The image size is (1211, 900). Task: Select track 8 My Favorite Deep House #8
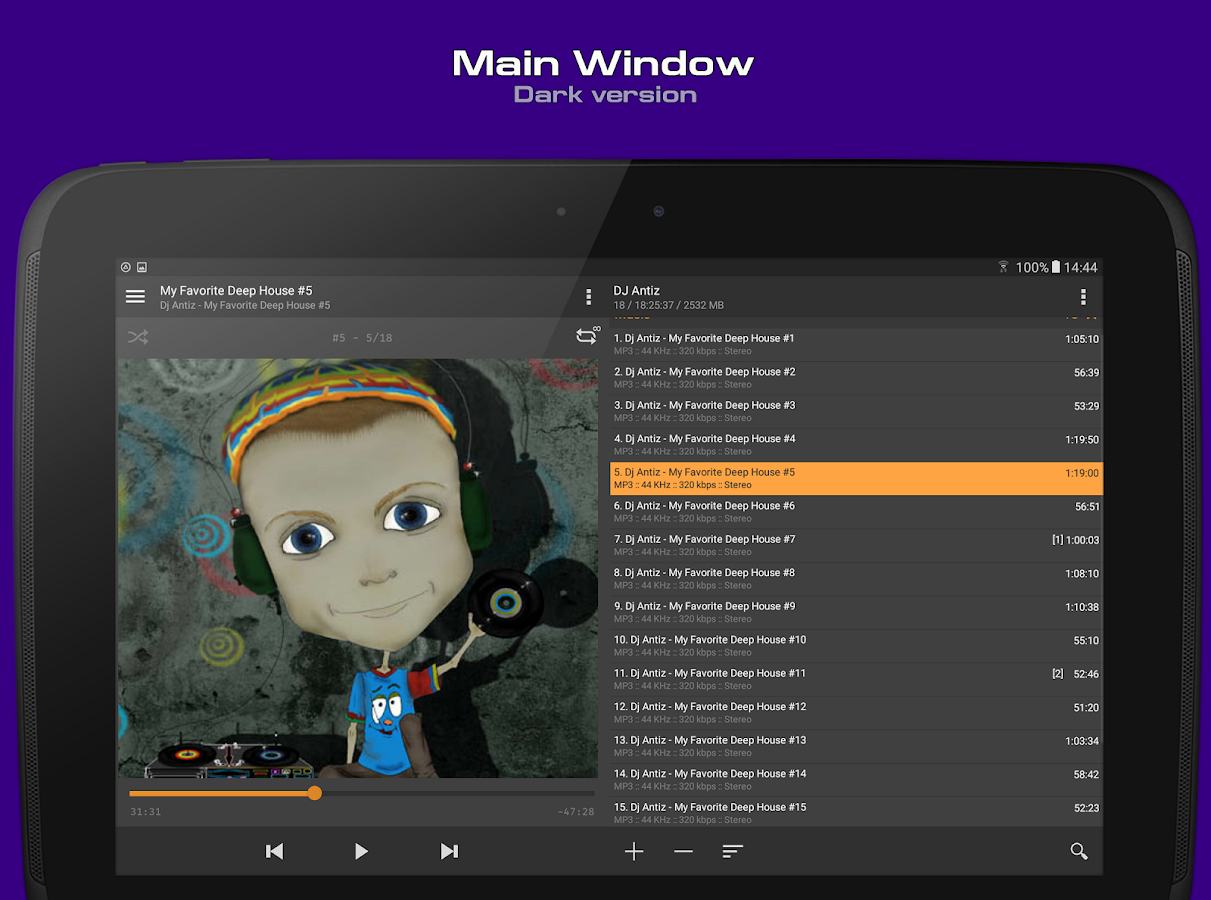856,579
